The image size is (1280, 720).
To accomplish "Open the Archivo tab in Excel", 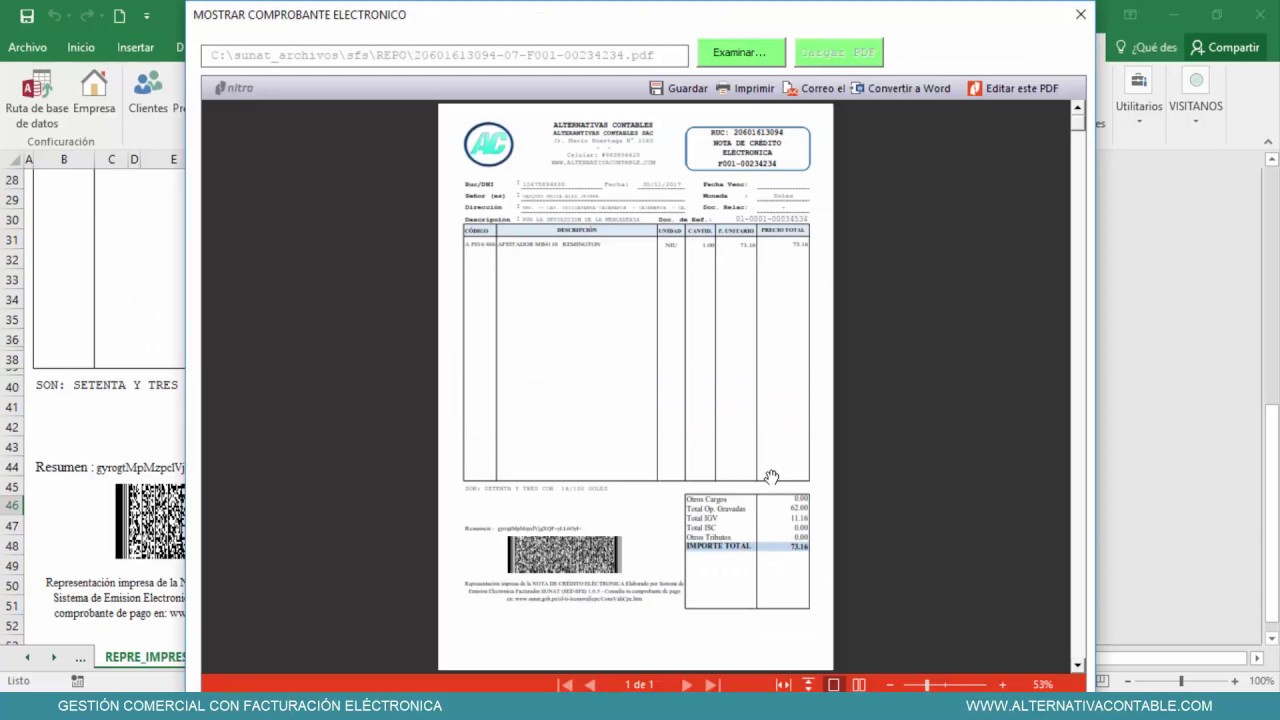I will click(27, 47).
